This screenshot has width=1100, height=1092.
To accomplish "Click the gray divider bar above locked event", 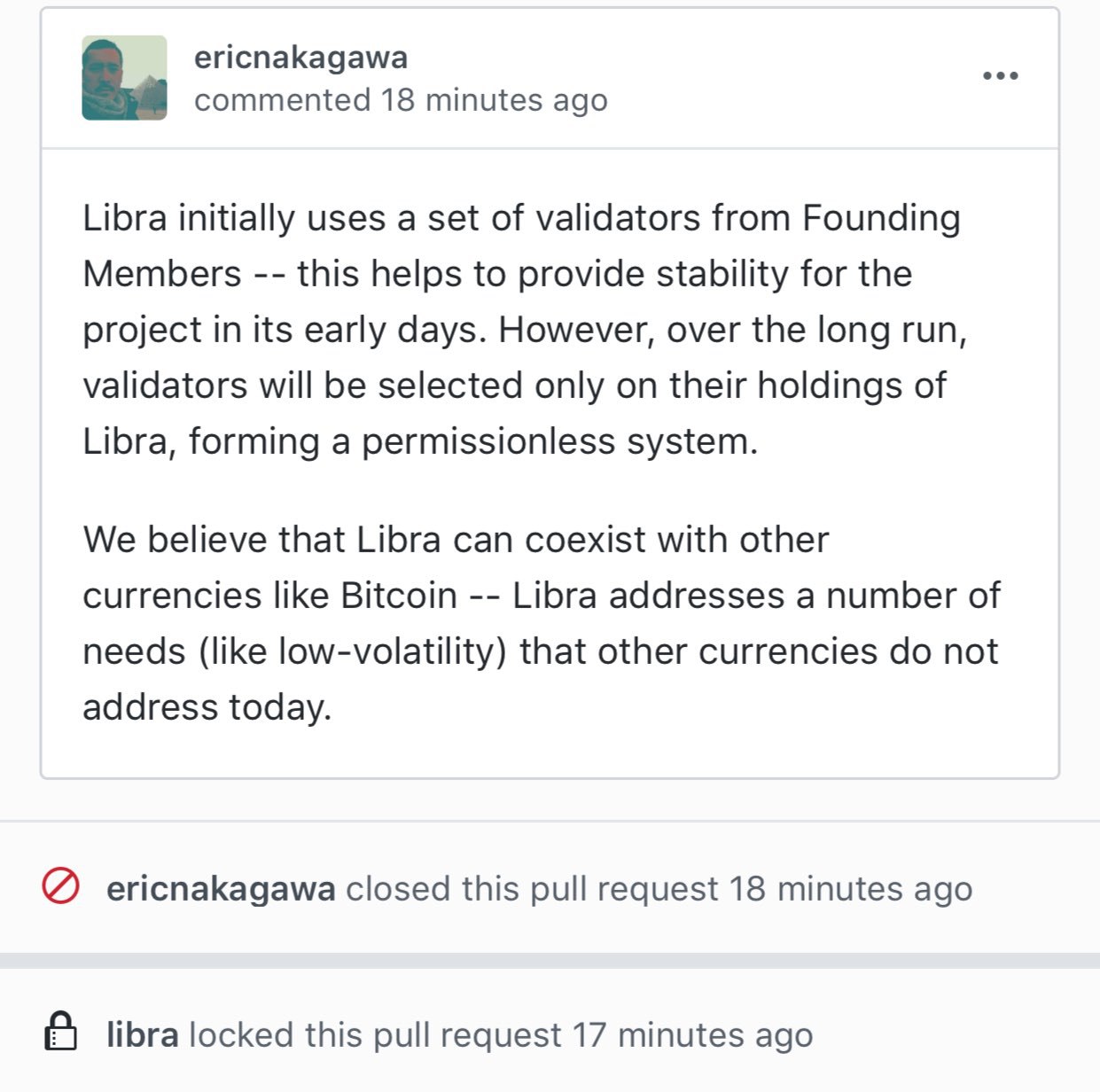I will (x=550, y=960).
